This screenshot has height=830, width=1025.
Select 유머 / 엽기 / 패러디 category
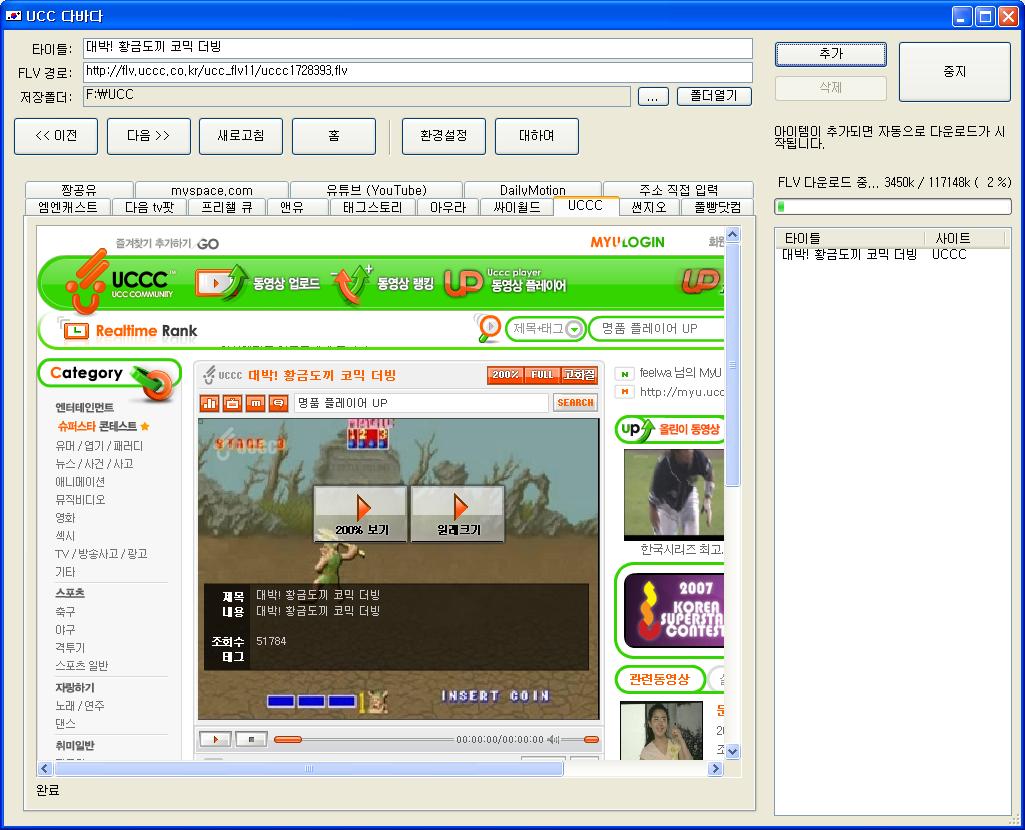(x=99, y=446)
